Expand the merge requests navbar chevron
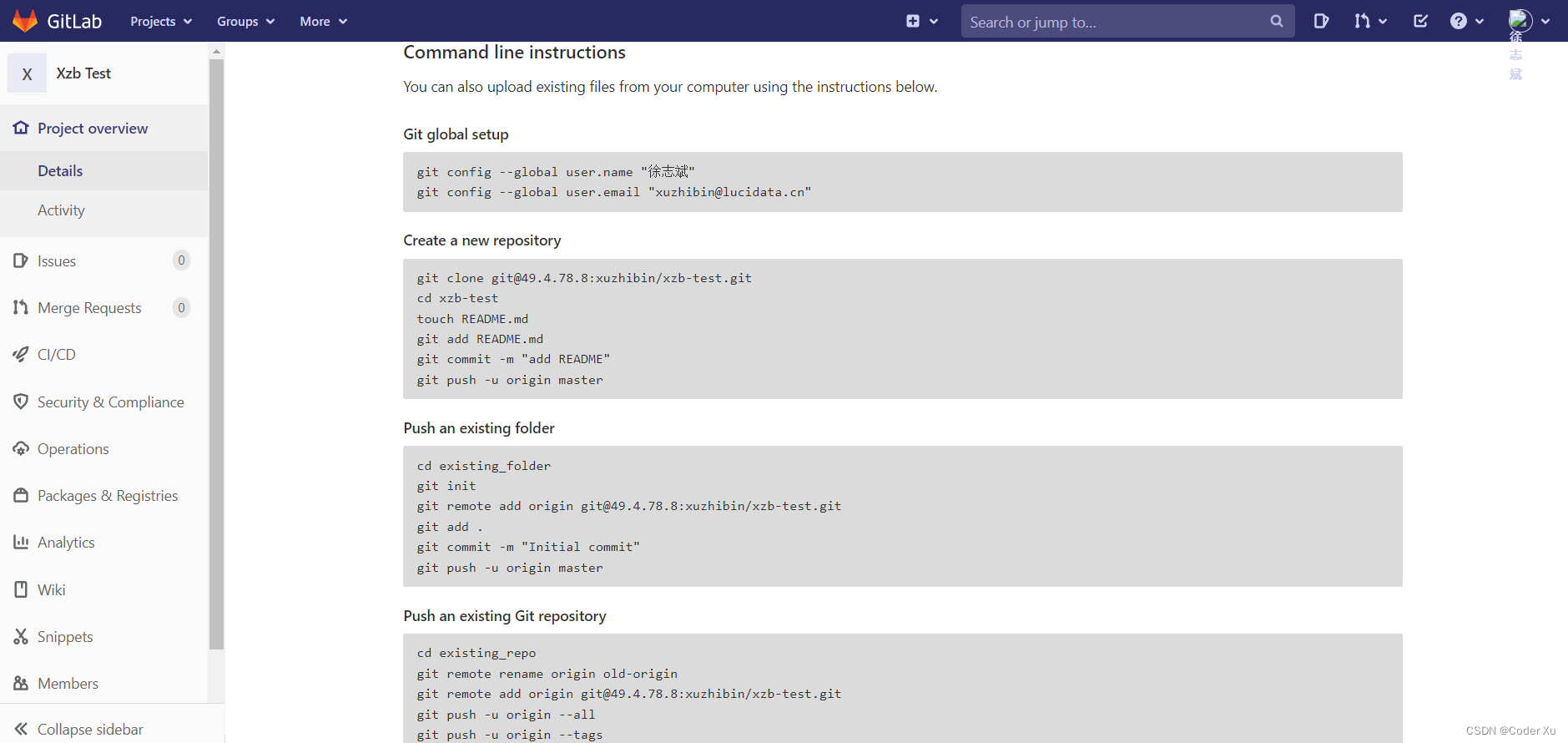Screen dimensions: 1568x743 pyautogui.click(x=1383, y=22)
